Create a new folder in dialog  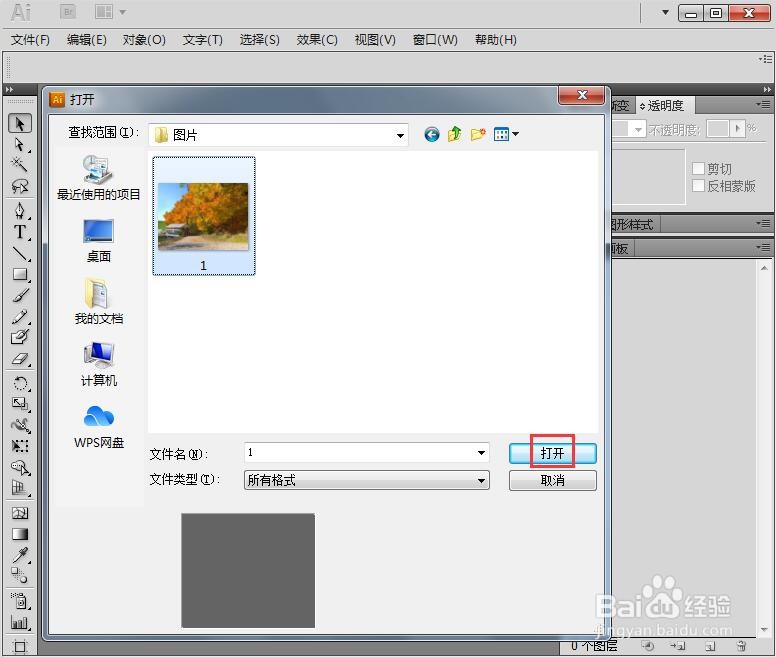[x=478, y=134]
